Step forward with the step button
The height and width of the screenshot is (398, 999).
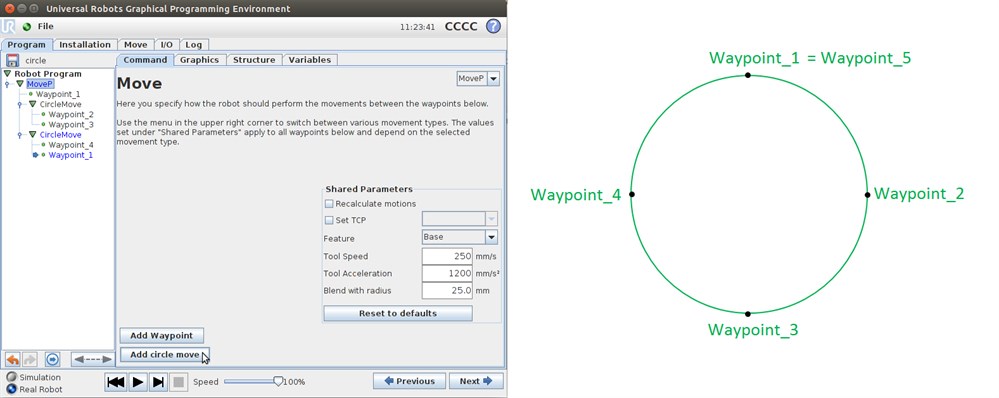159,382
